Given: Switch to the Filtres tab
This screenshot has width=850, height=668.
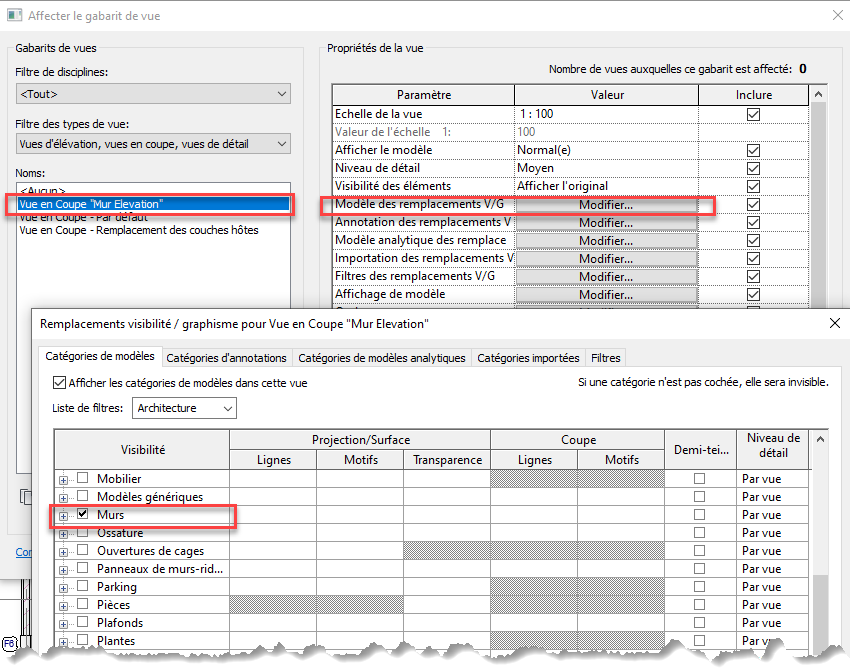Looking at the screenshot, I should pyautogui.click(x=605, y=358).
